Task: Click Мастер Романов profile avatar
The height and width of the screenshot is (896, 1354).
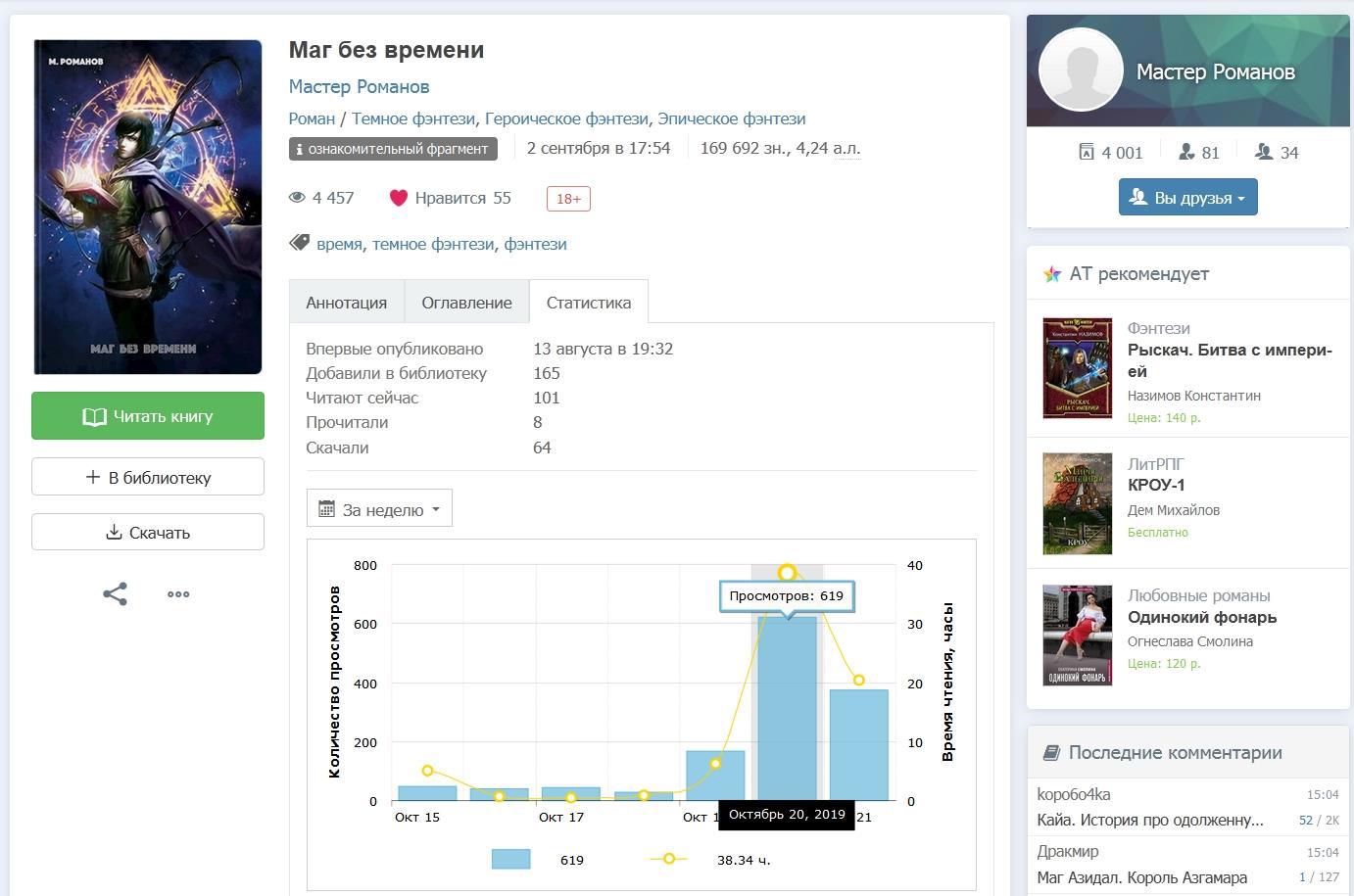Action: 1080,71
